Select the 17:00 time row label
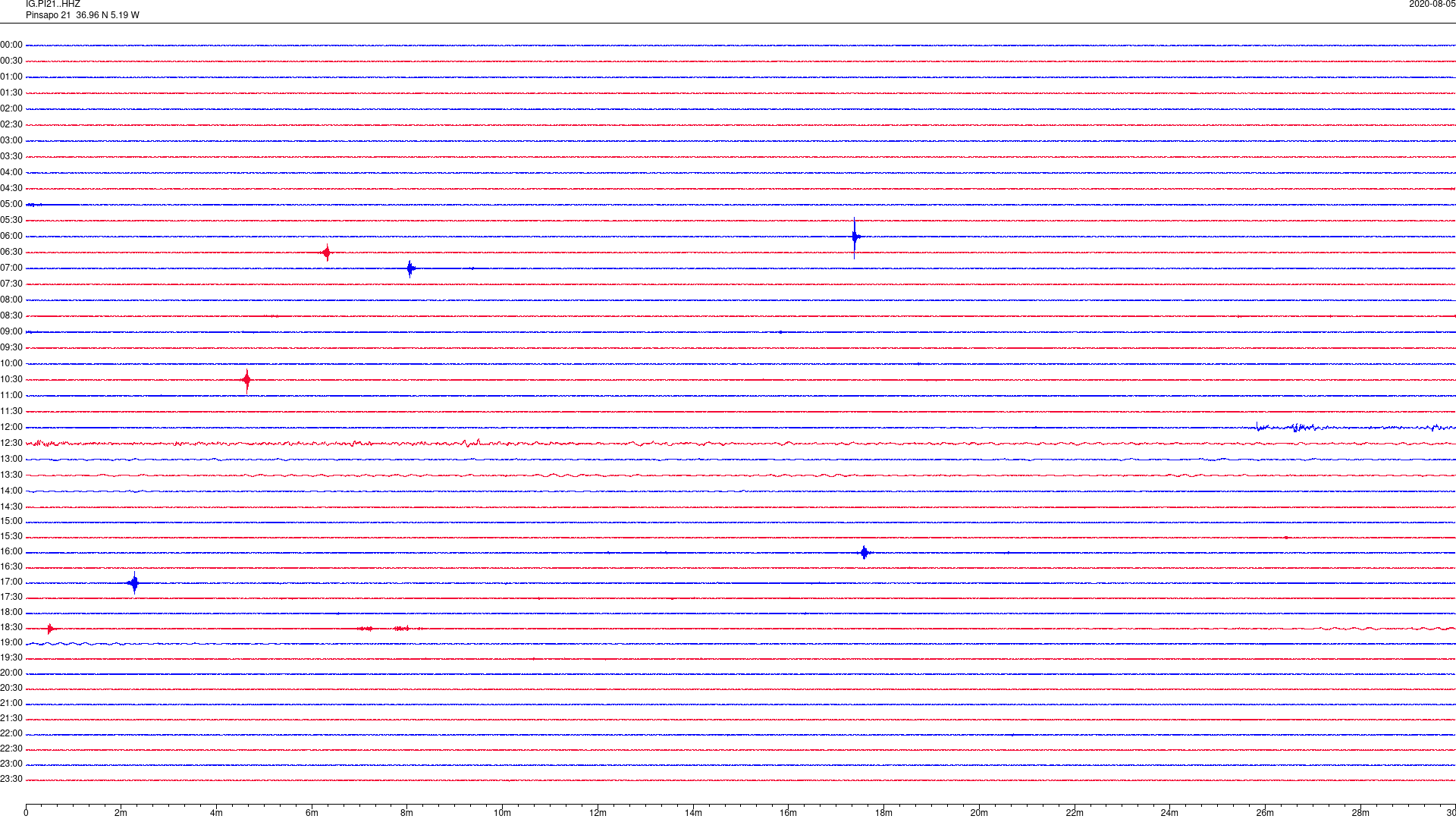 (11, 582)
